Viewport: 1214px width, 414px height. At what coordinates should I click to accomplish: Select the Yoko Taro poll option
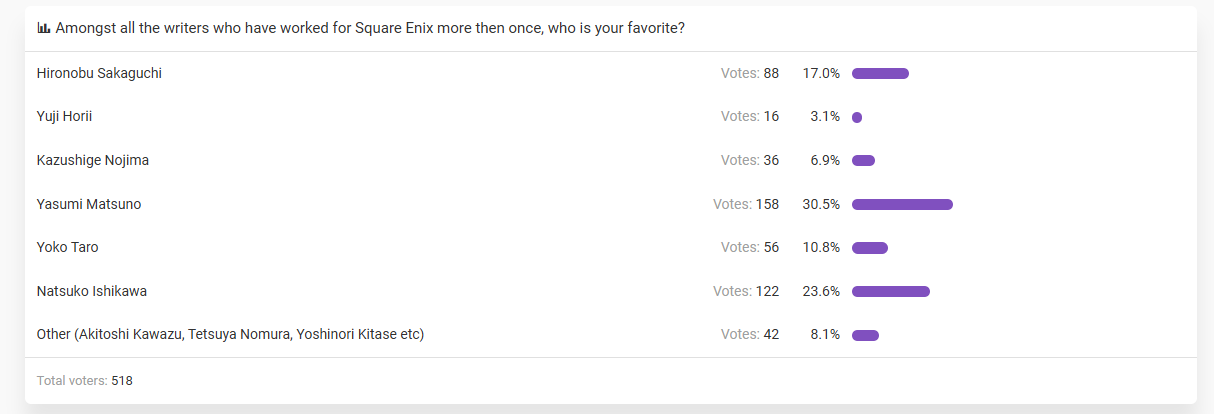click(67, 247)
